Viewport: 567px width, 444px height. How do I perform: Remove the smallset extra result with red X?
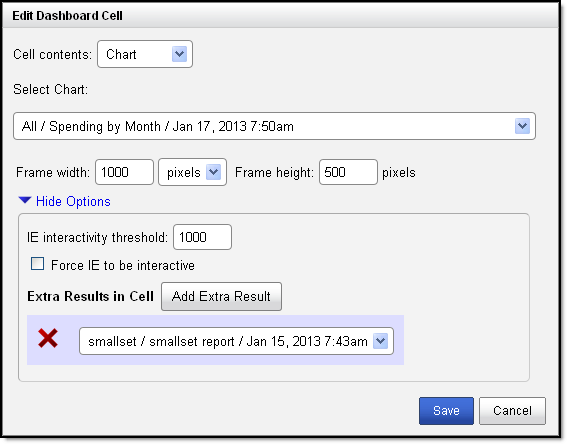coord(48,339)
